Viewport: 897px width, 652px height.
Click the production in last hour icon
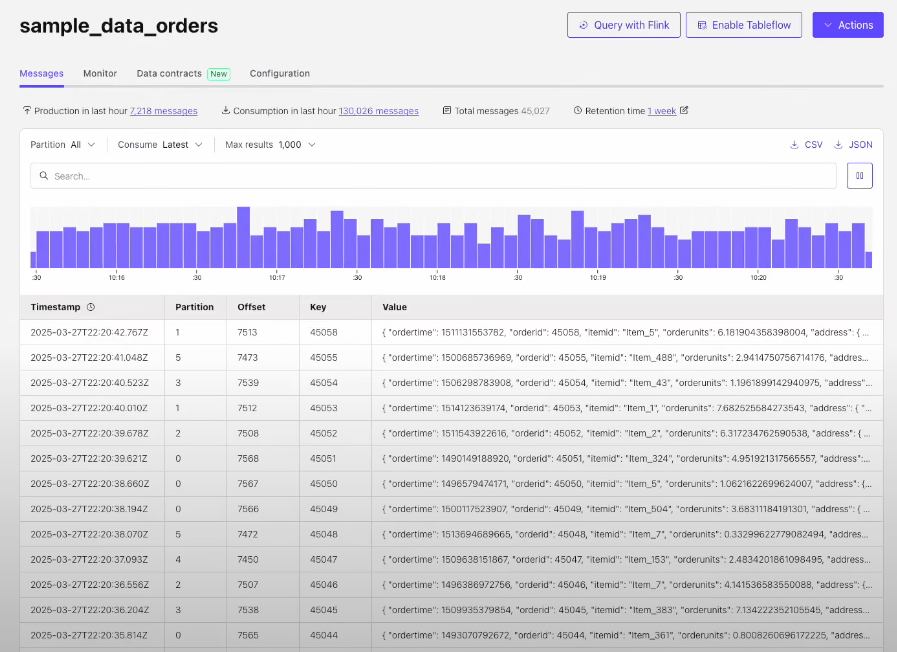pos(28,110)
